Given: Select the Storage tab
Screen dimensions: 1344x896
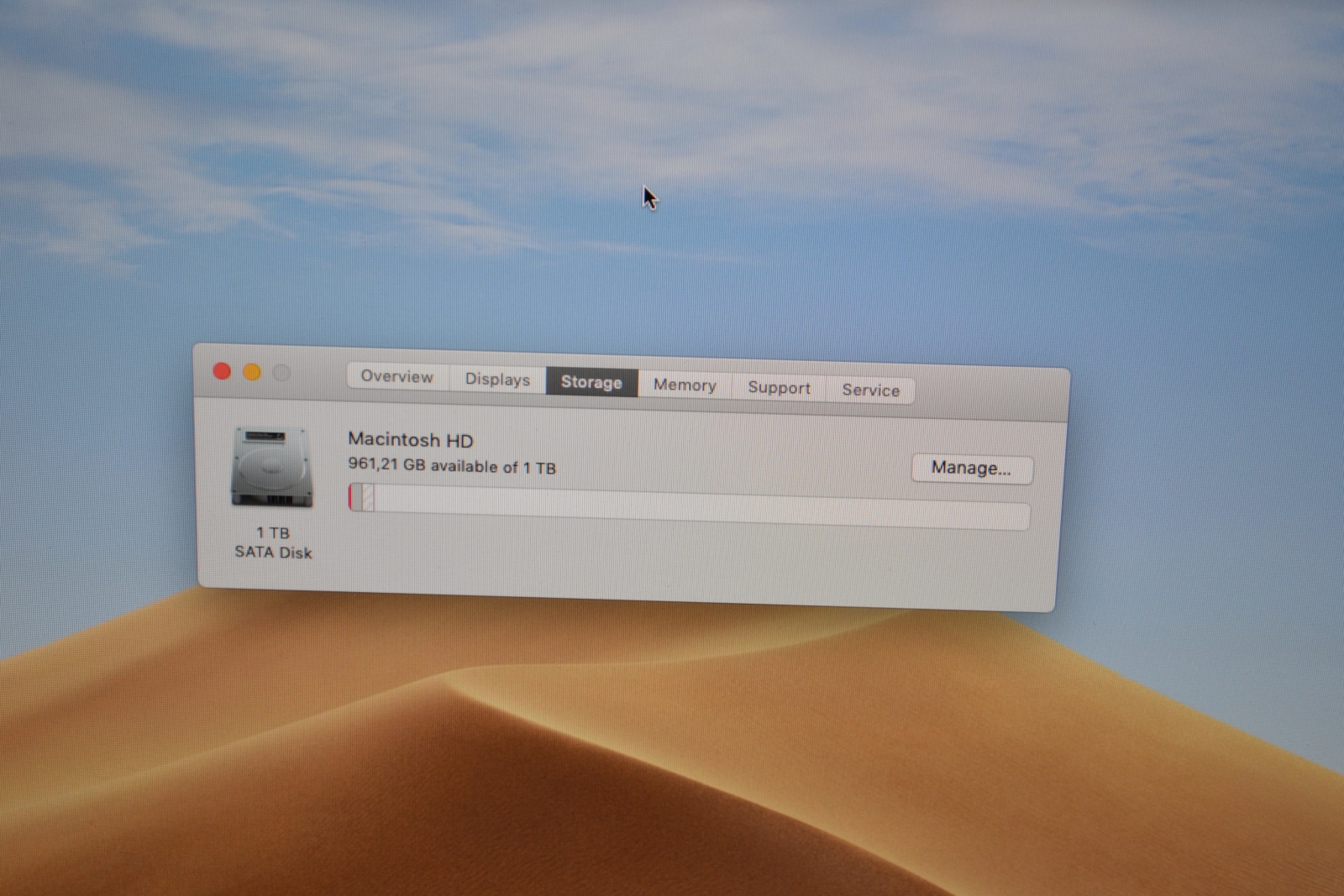Looking at the screenshot, I should (x=591, y=382).
